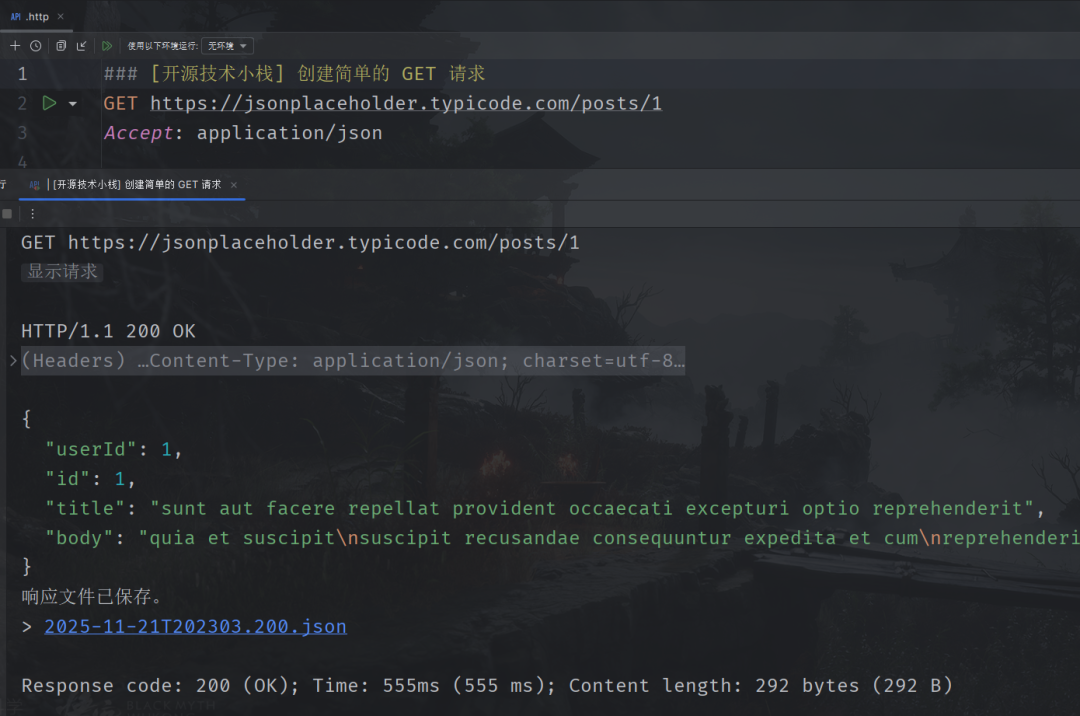Expand the saved response file arrow
The height and width of the screenshot is (716, 1080).
(26, 626)
